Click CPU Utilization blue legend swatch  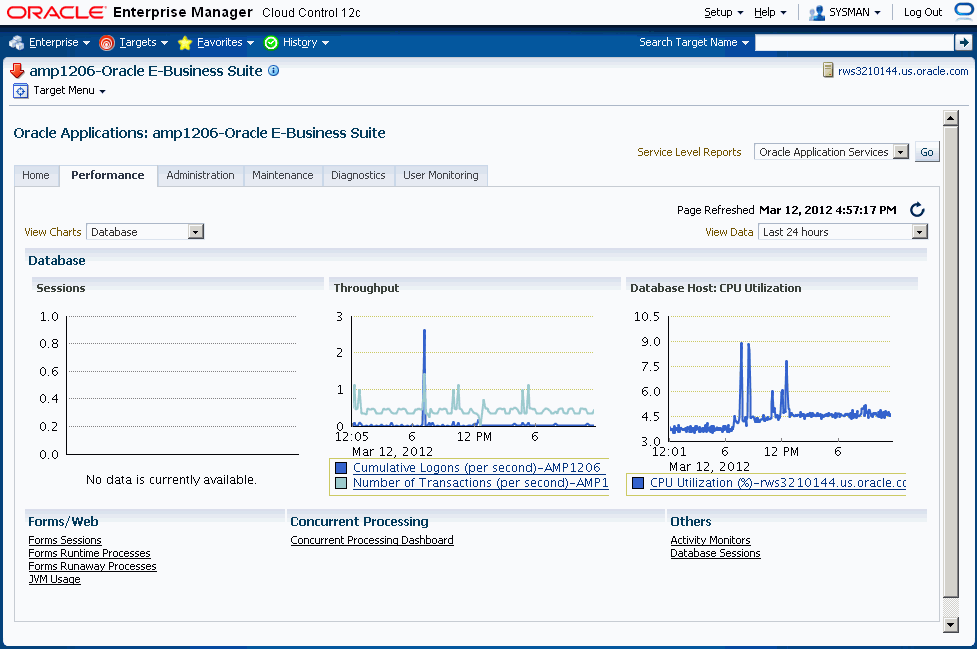click(638, 483)
